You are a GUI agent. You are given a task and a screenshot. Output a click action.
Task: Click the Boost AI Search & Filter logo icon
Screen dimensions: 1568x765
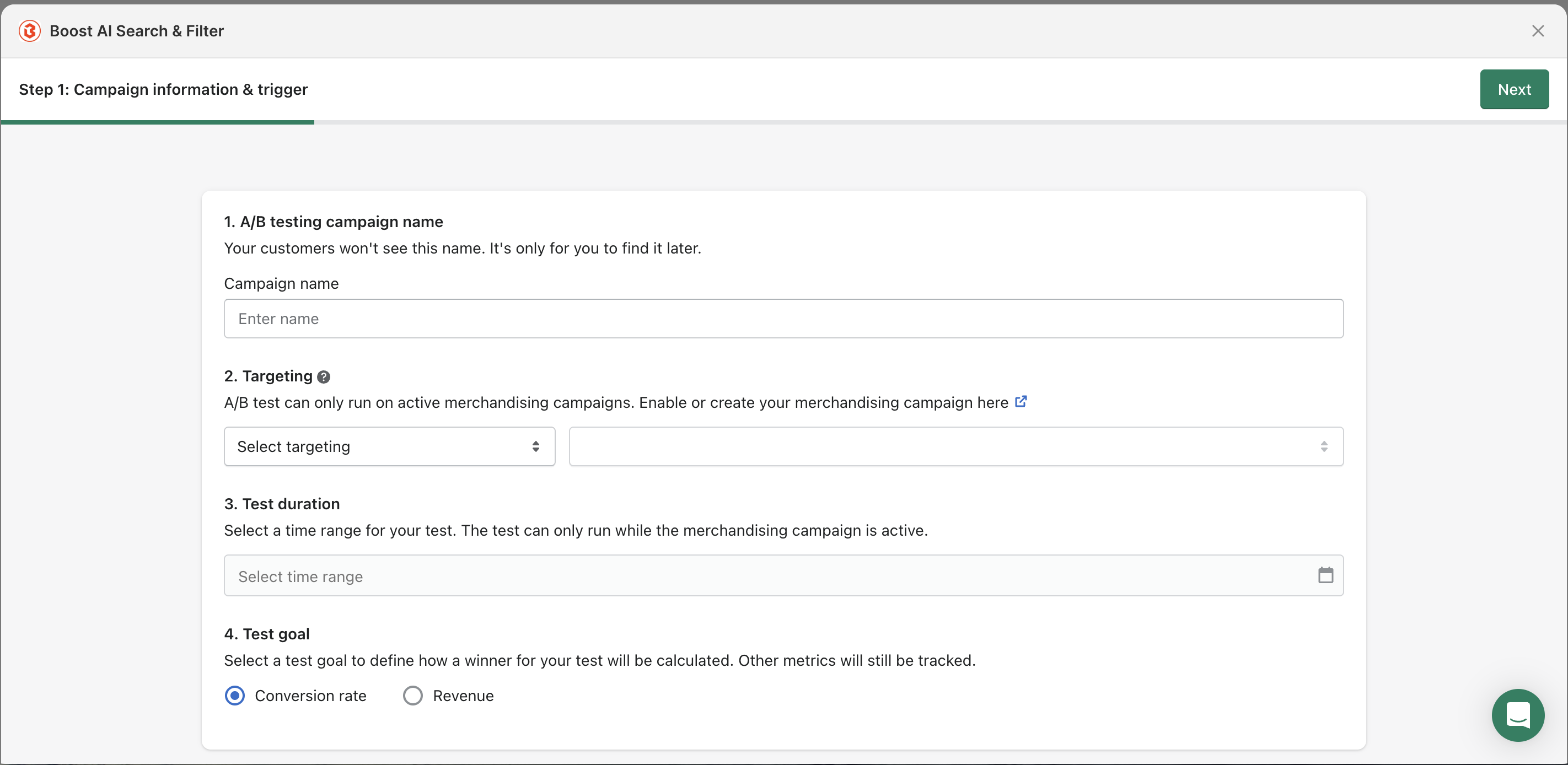(29, 31)
